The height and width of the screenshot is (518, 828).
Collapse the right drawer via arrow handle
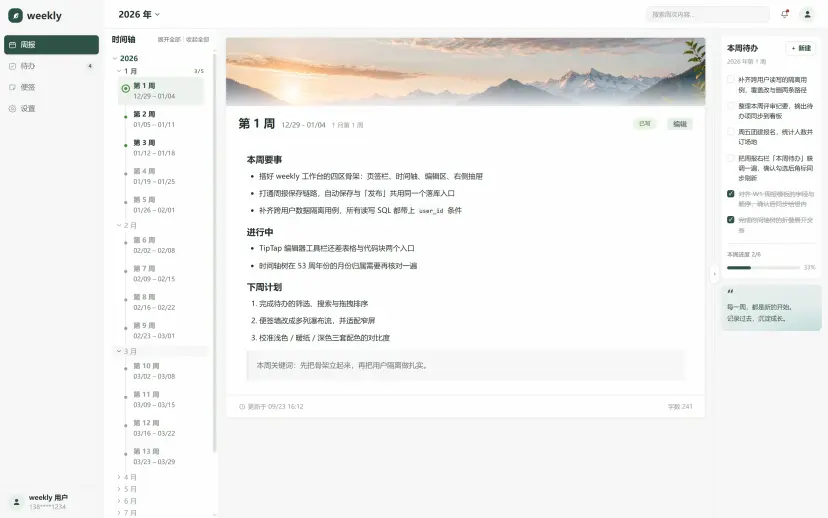point(714,274)
